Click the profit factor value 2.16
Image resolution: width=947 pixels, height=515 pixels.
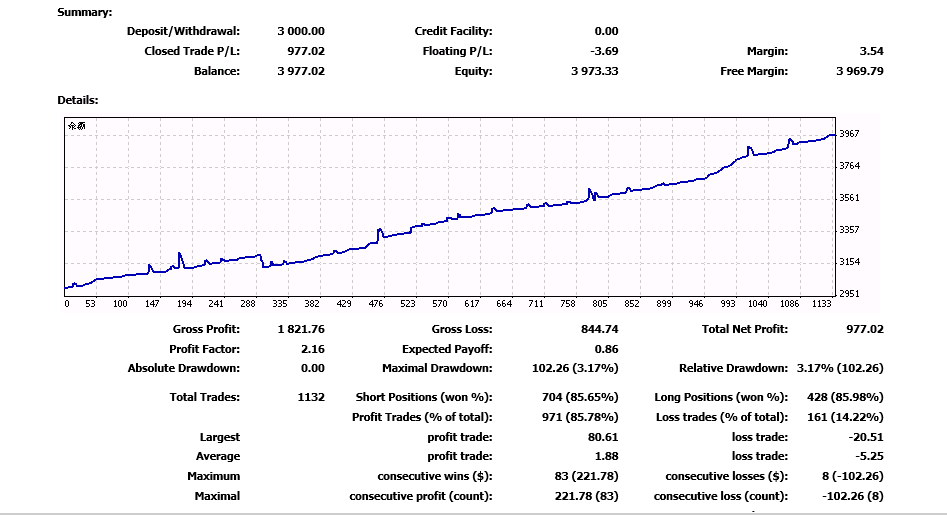coord(313,350)
